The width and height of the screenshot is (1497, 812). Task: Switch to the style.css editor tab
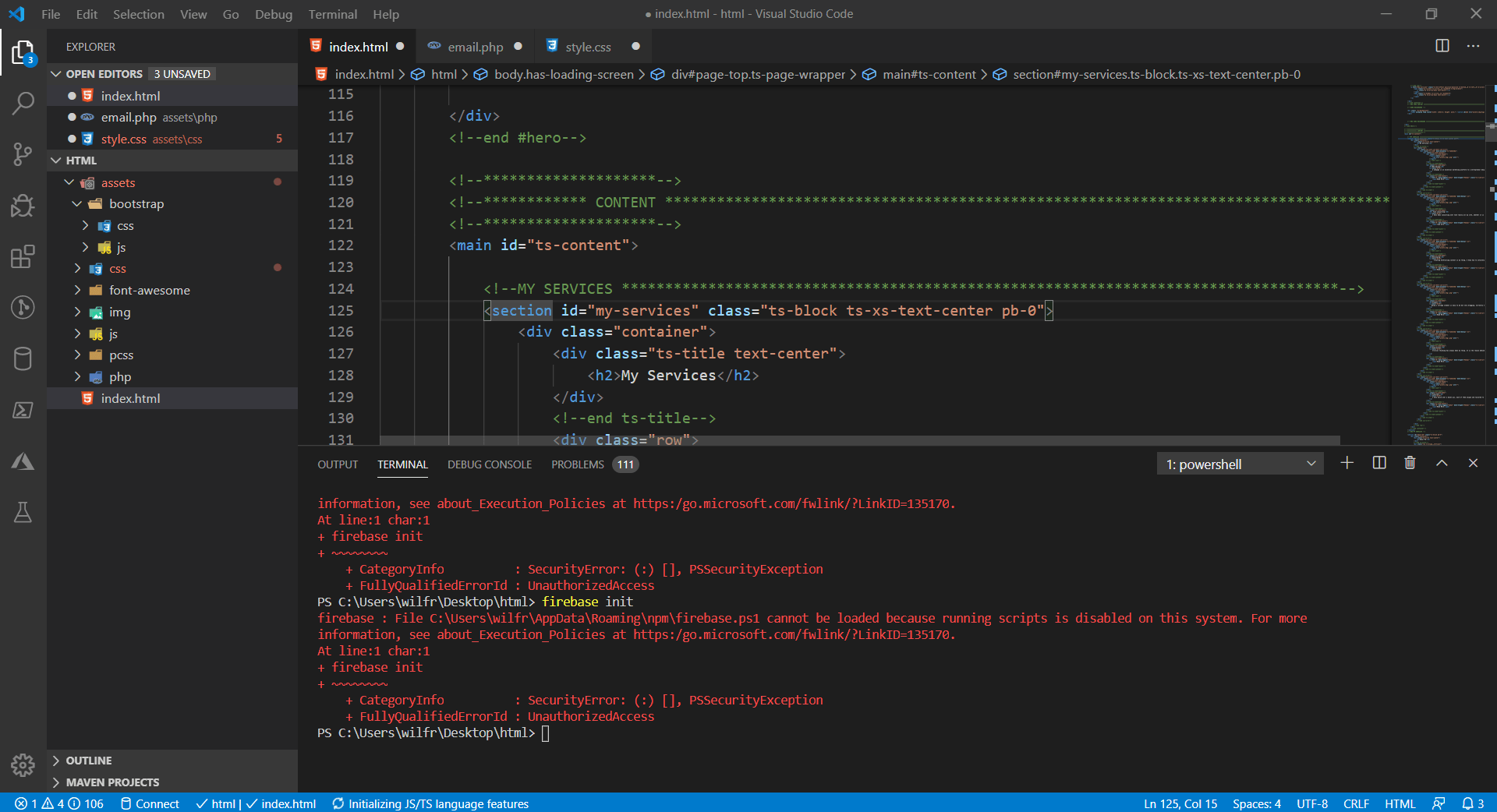[588, 47]
